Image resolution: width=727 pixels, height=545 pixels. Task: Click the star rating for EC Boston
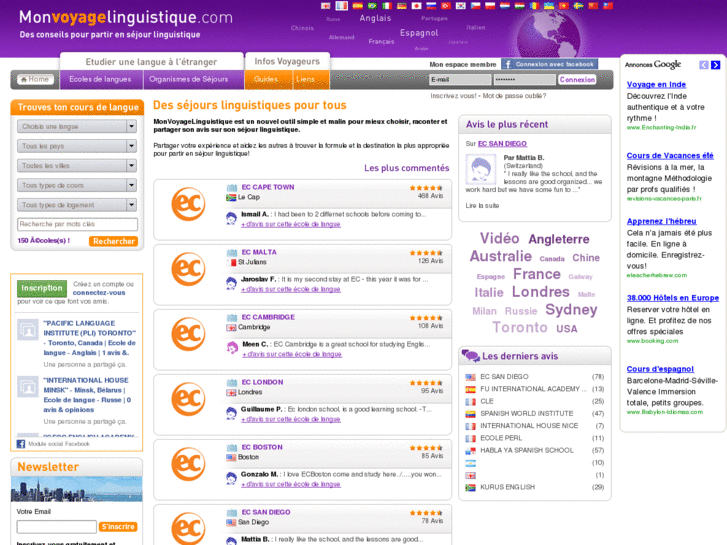(x=426, y=448)
